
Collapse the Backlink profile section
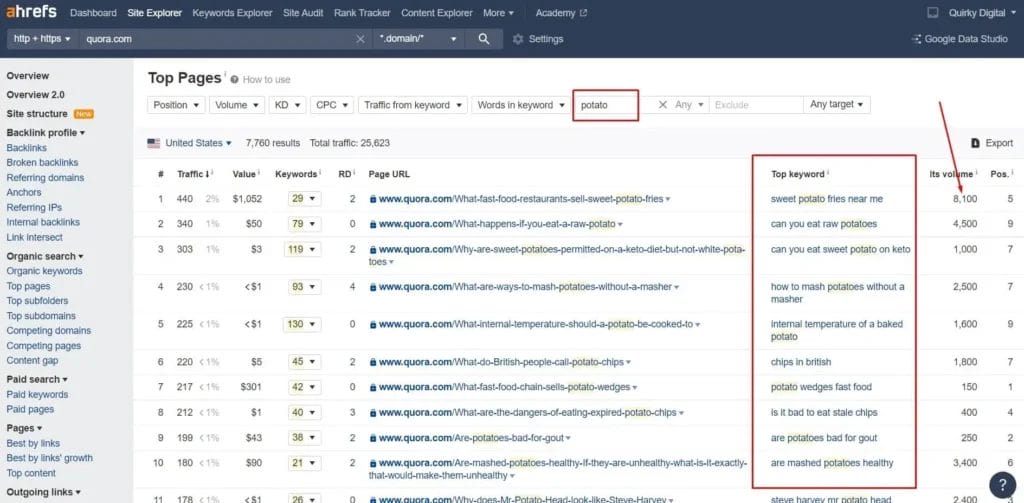46,133
